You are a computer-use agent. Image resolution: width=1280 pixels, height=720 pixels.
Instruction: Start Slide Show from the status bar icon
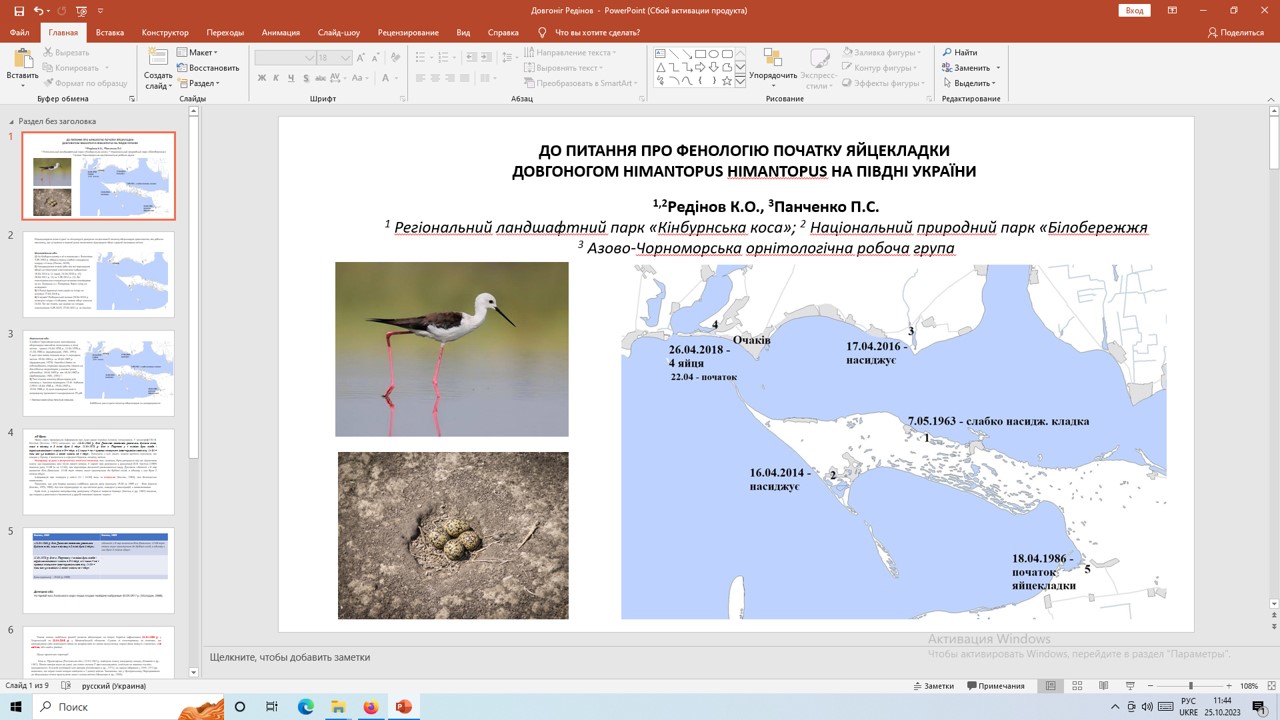[1129, 686]
